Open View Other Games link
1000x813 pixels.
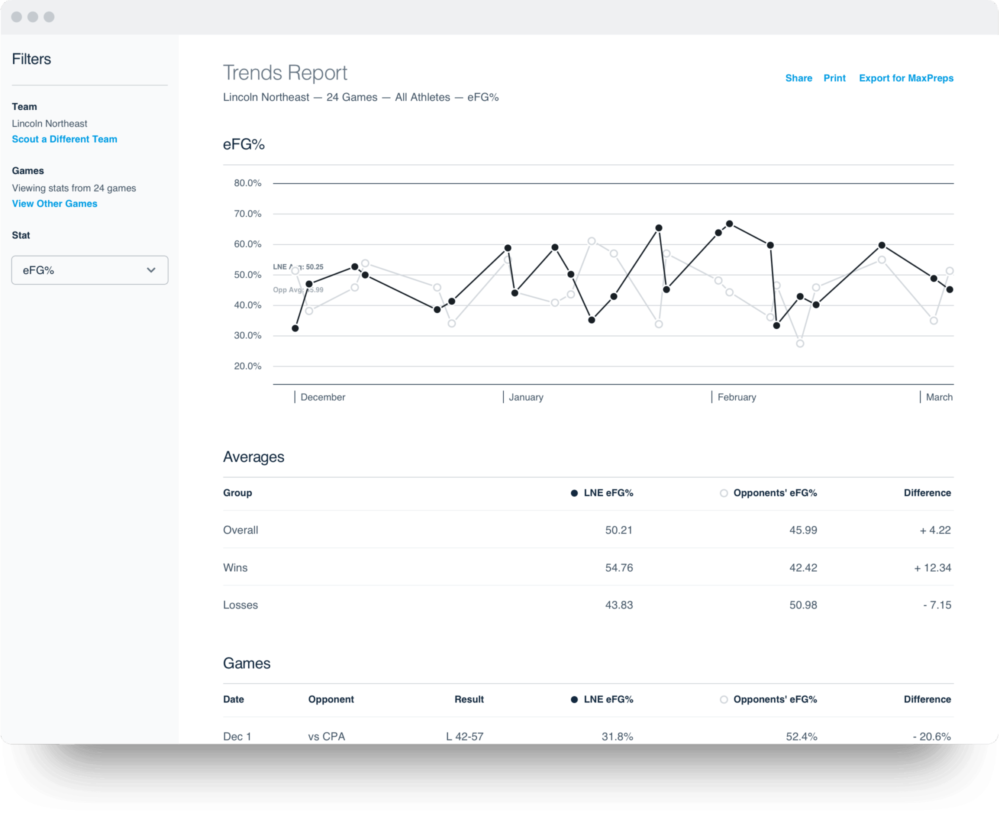54,204
